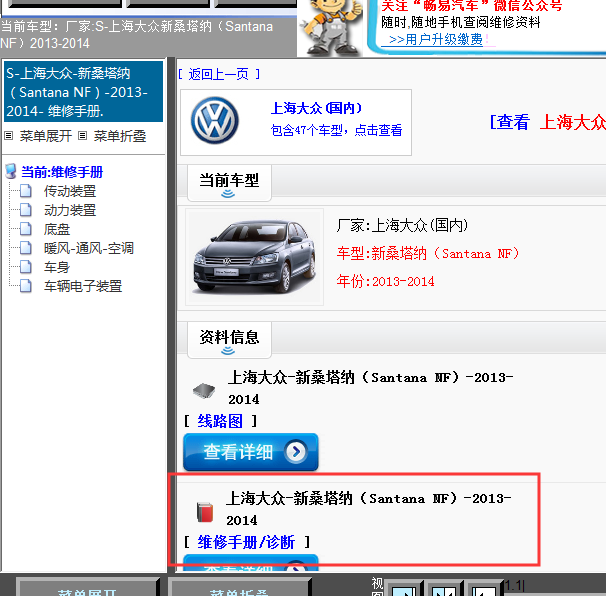
Task: Select 底盘 in the manual tree
Action: [57, 229]
